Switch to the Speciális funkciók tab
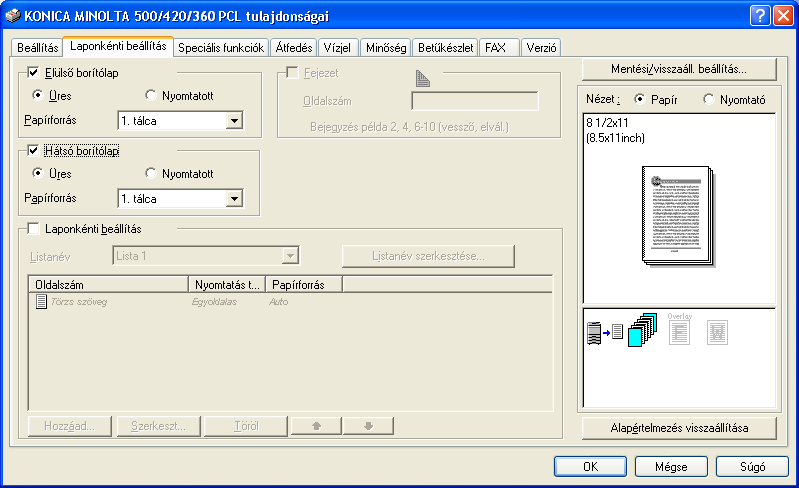This screenshot has height=488, width=799. point(221,48)
